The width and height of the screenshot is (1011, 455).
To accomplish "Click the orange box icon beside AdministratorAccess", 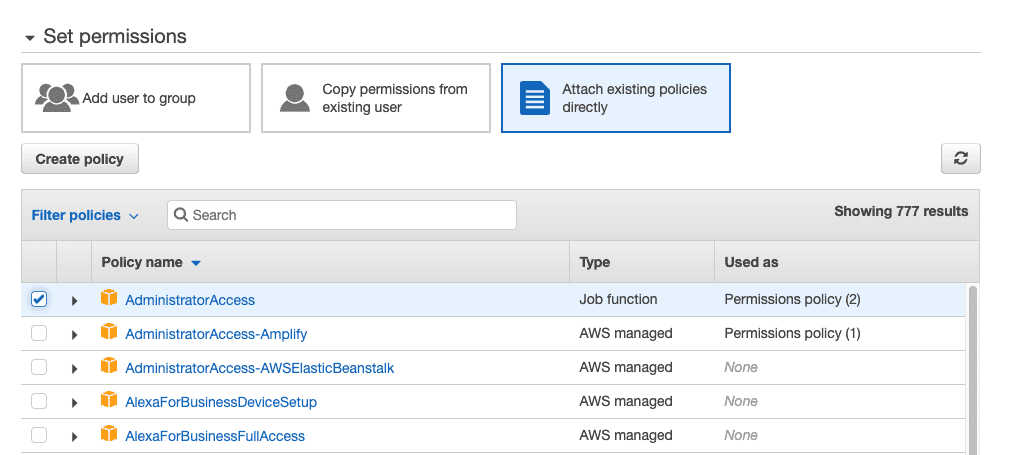I will 109,298.
